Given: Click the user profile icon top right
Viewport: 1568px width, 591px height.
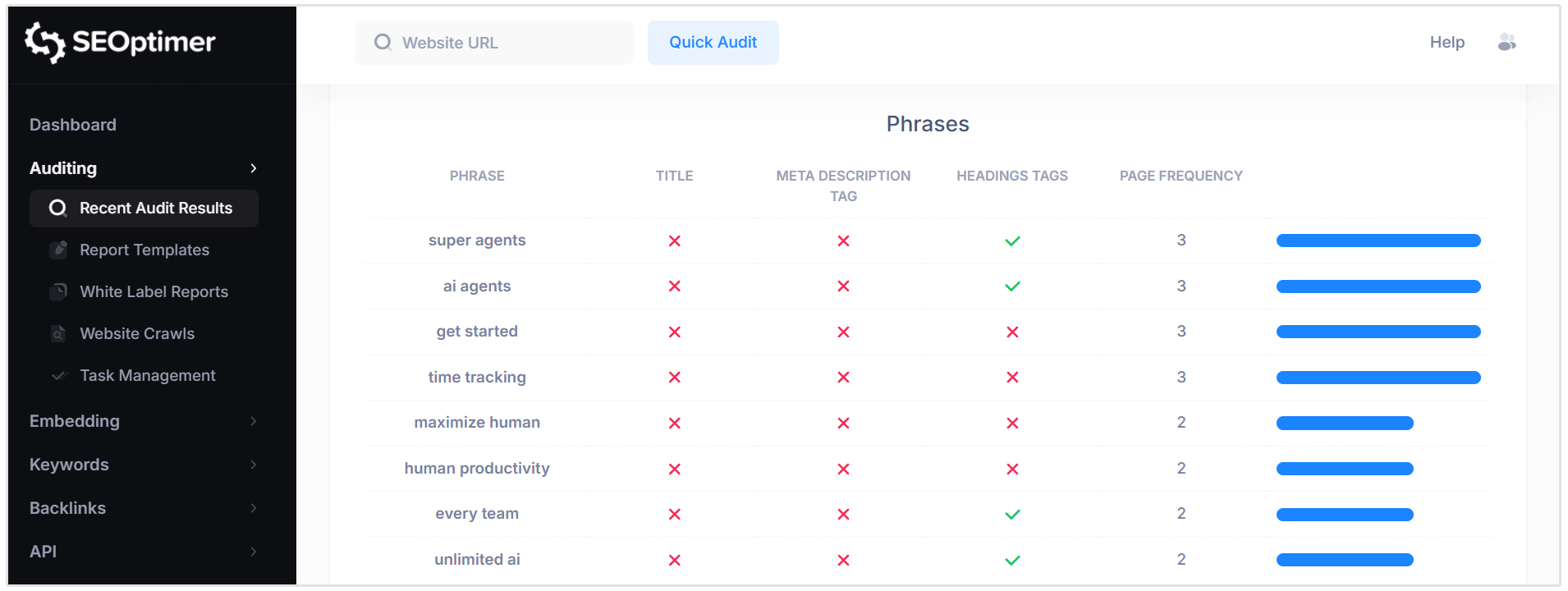Looking at the screenshot, I should click(1507, 42).
